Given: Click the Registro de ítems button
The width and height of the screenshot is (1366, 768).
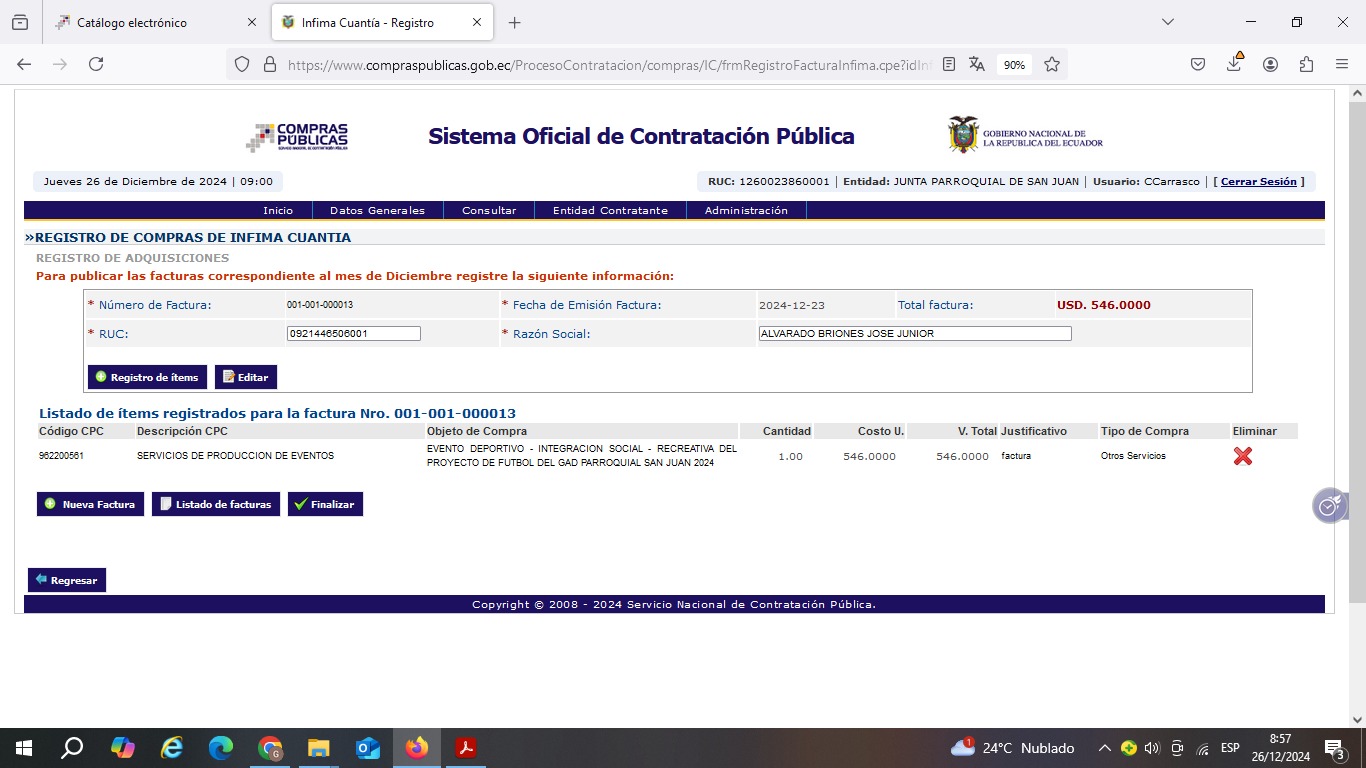Looking at the screenshot, I should click(x=147, y=377).
